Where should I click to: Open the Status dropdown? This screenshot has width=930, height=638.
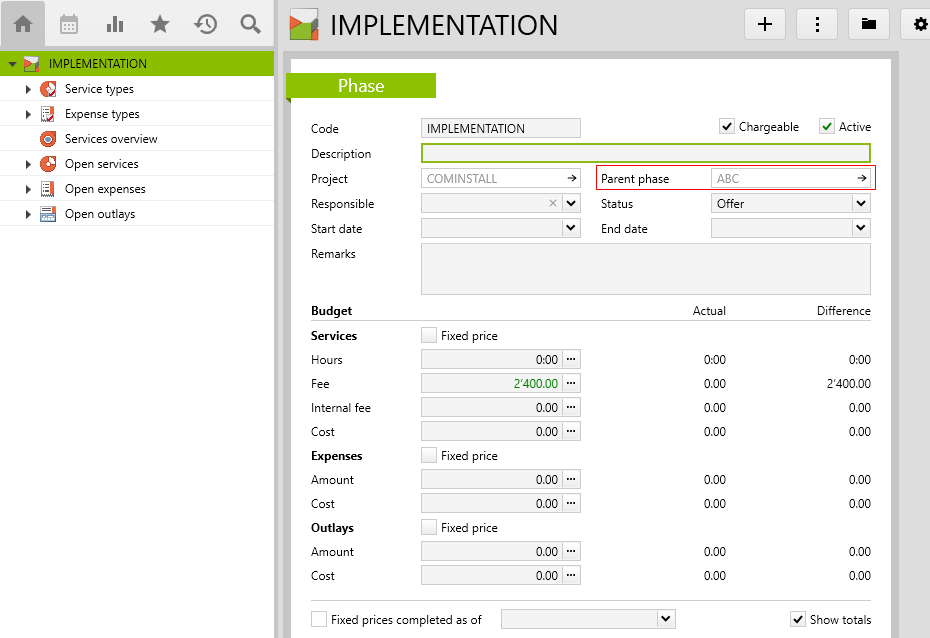point(860,203)
